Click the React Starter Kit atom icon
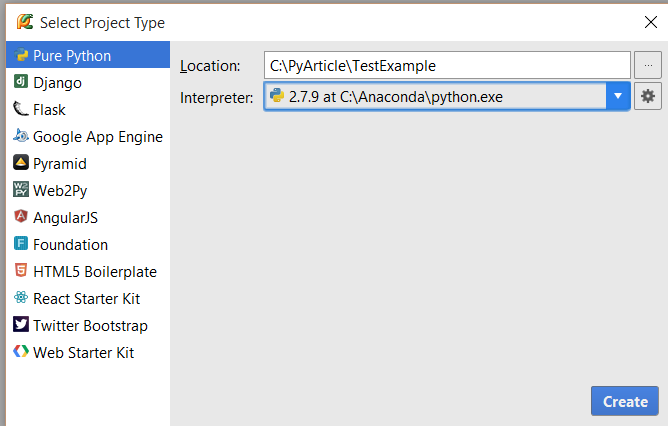 (x=21, y=297)
